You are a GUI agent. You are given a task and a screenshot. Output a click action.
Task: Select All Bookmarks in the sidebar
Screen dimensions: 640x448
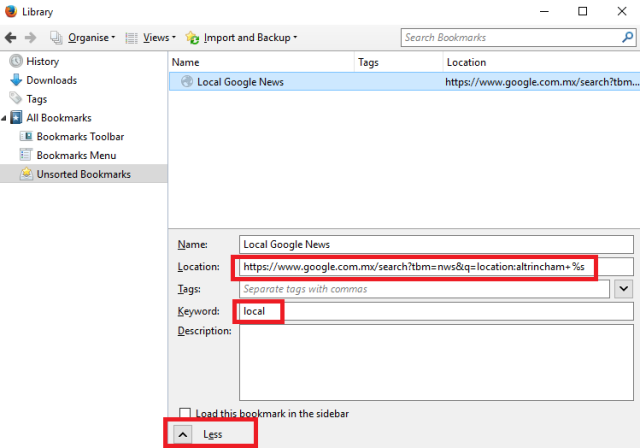coord(59,118)
